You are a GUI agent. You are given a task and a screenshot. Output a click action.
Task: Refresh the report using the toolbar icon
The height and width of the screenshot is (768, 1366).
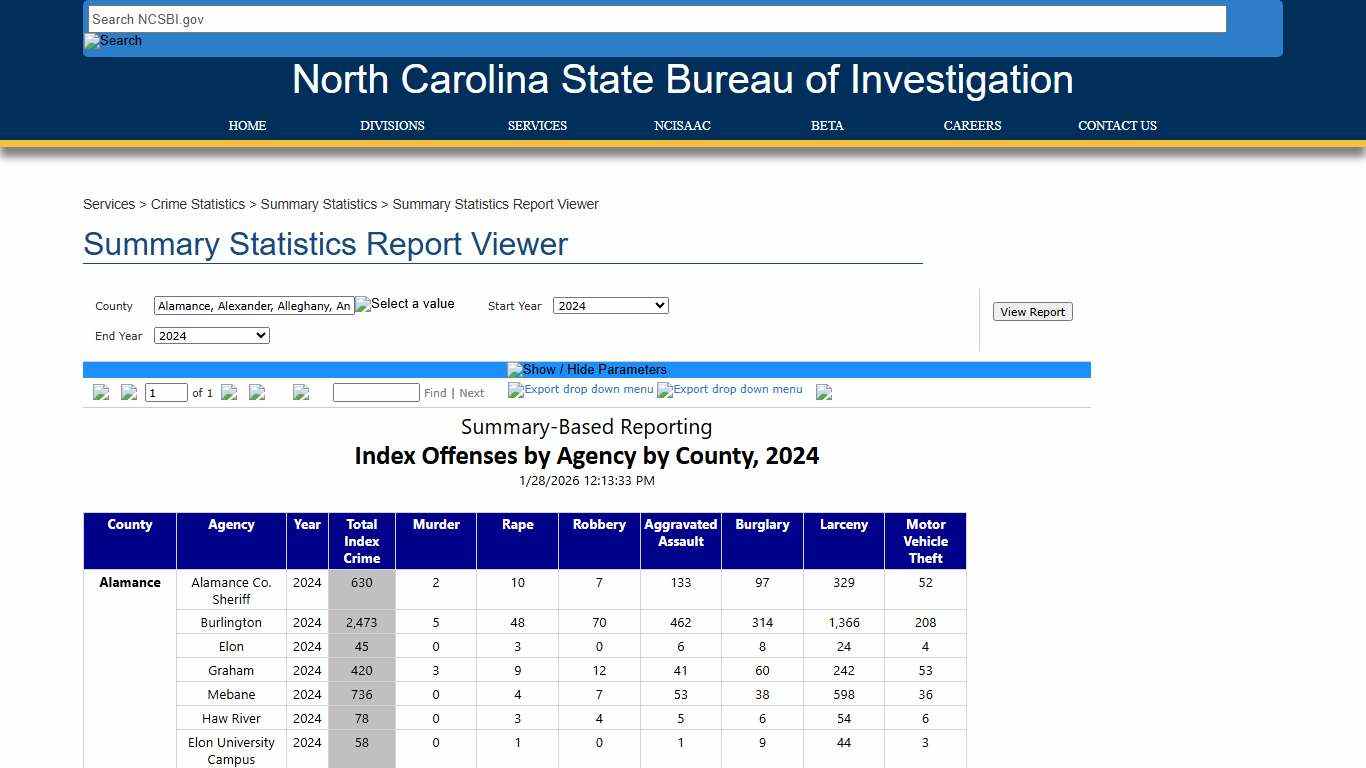pyautogui.click(x=301, y=392)
